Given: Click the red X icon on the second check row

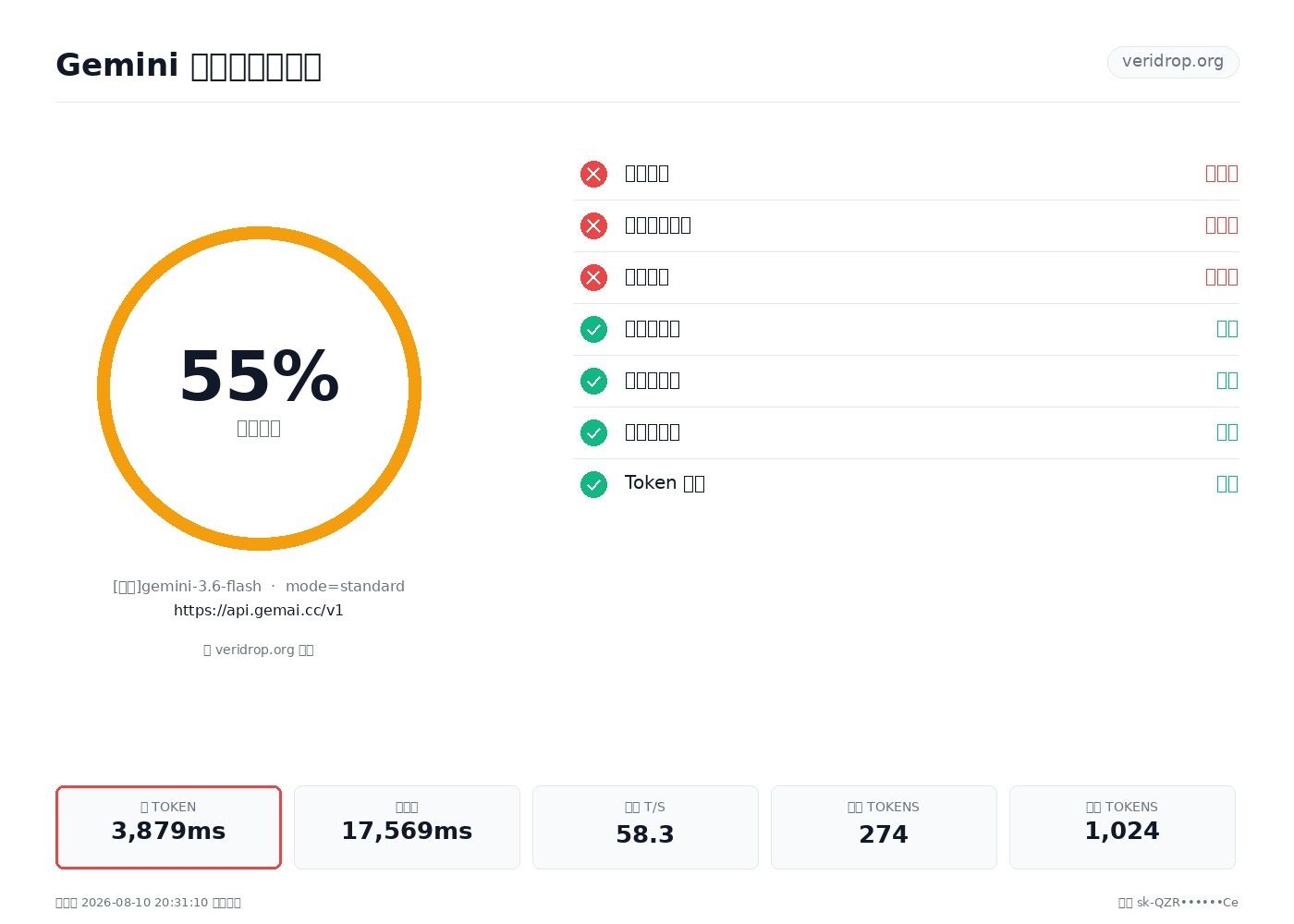Looking at the screenshot, I should [x=593, y=225].
